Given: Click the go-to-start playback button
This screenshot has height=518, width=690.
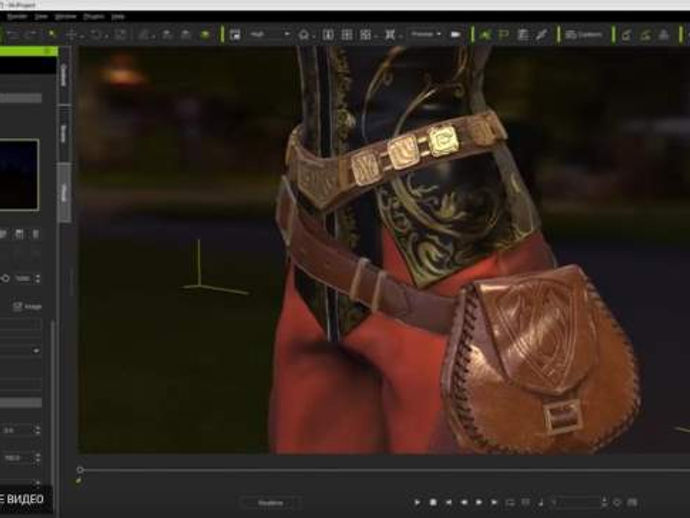Looking at the screenshot, I should [448, 502].
